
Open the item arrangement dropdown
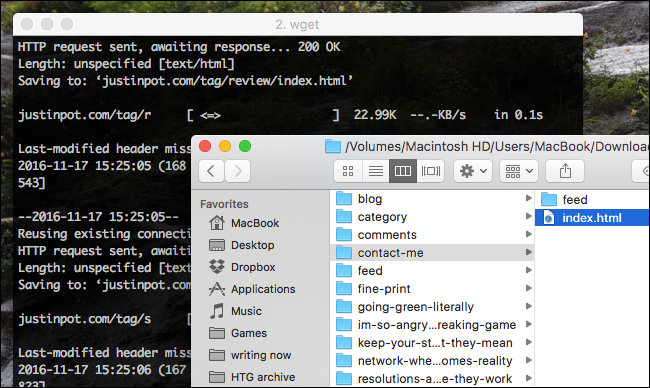pos(519,171)
